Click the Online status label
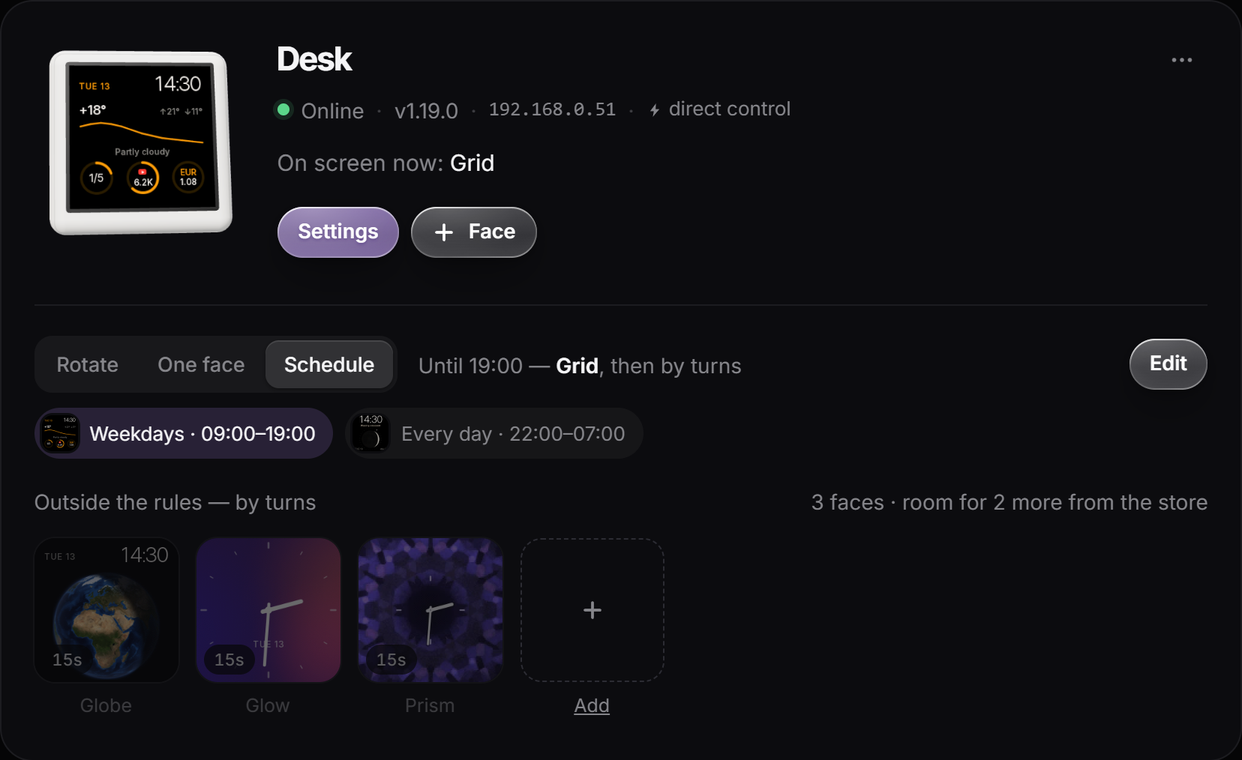This screenshot has height=760, width=1242. pyautogui.click(x=333, y=111)
